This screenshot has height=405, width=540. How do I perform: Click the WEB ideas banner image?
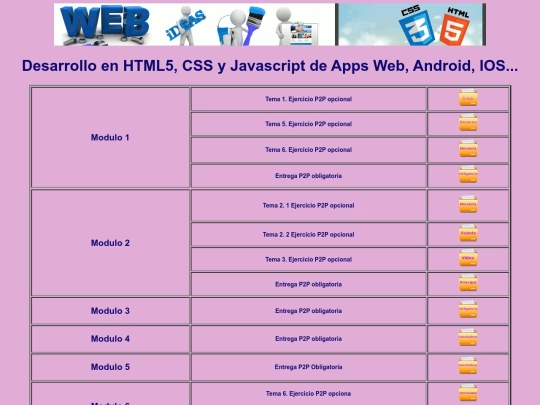tap(195, 24)
